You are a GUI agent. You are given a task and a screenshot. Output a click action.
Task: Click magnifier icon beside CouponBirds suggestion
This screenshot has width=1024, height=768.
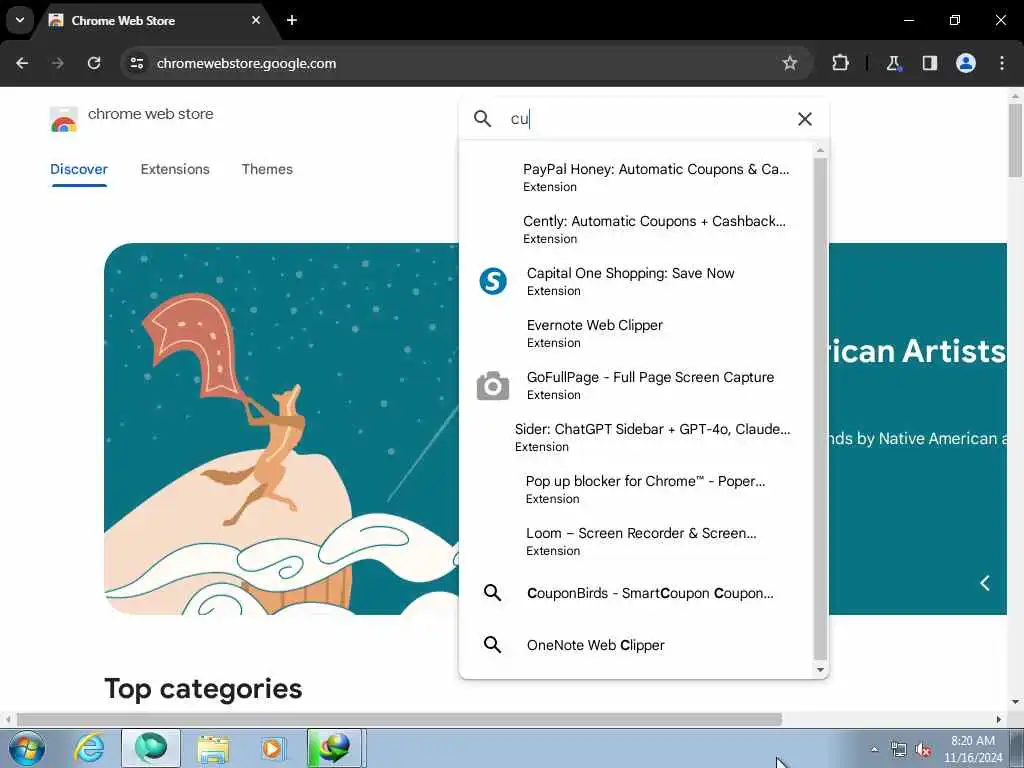492,593
